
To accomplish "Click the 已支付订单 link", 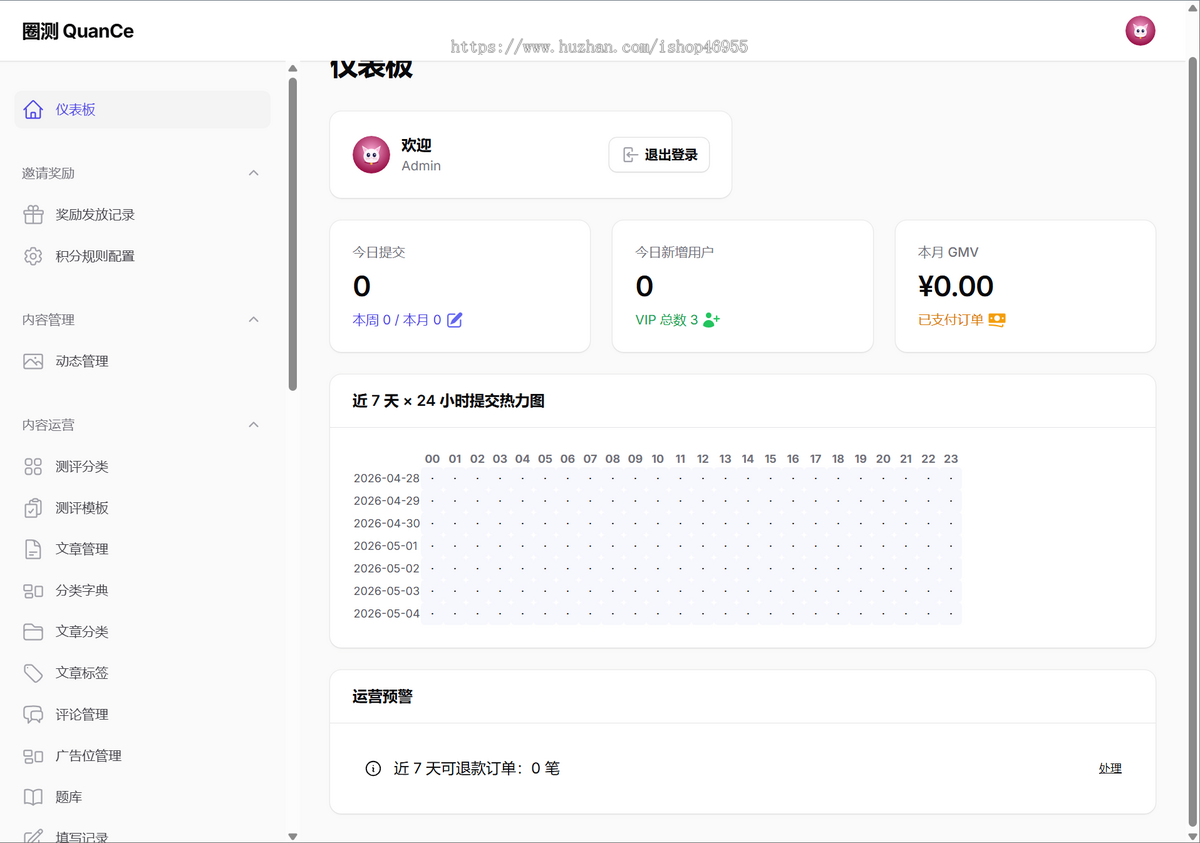I will [951, 320].
